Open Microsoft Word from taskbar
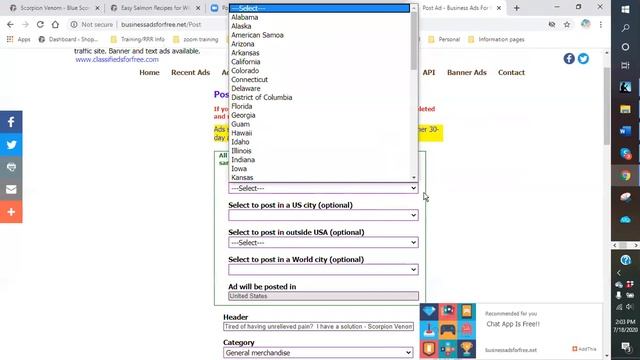This screenshot has height=360, width=640. pyautogui.click(x=625, y=131)
